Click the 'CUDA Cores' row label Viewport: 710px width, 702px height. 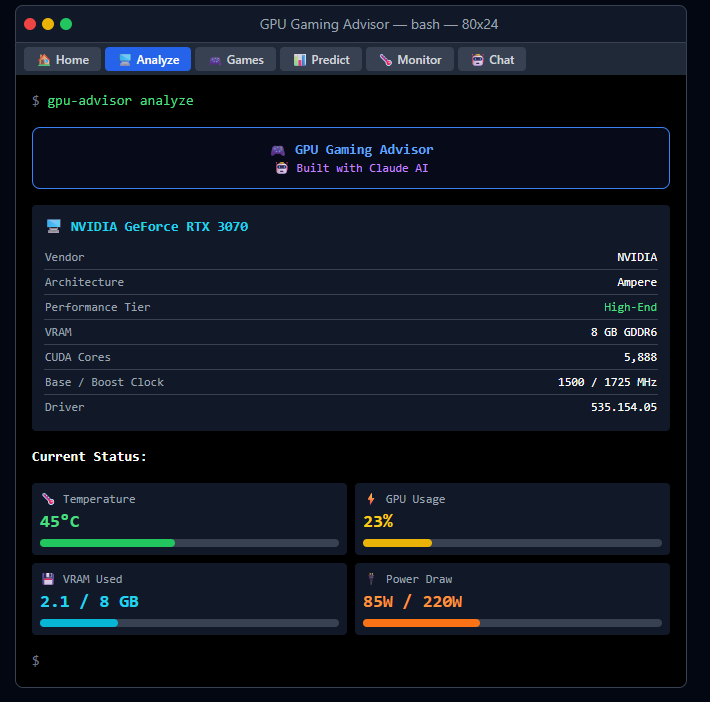click(77, 357)
